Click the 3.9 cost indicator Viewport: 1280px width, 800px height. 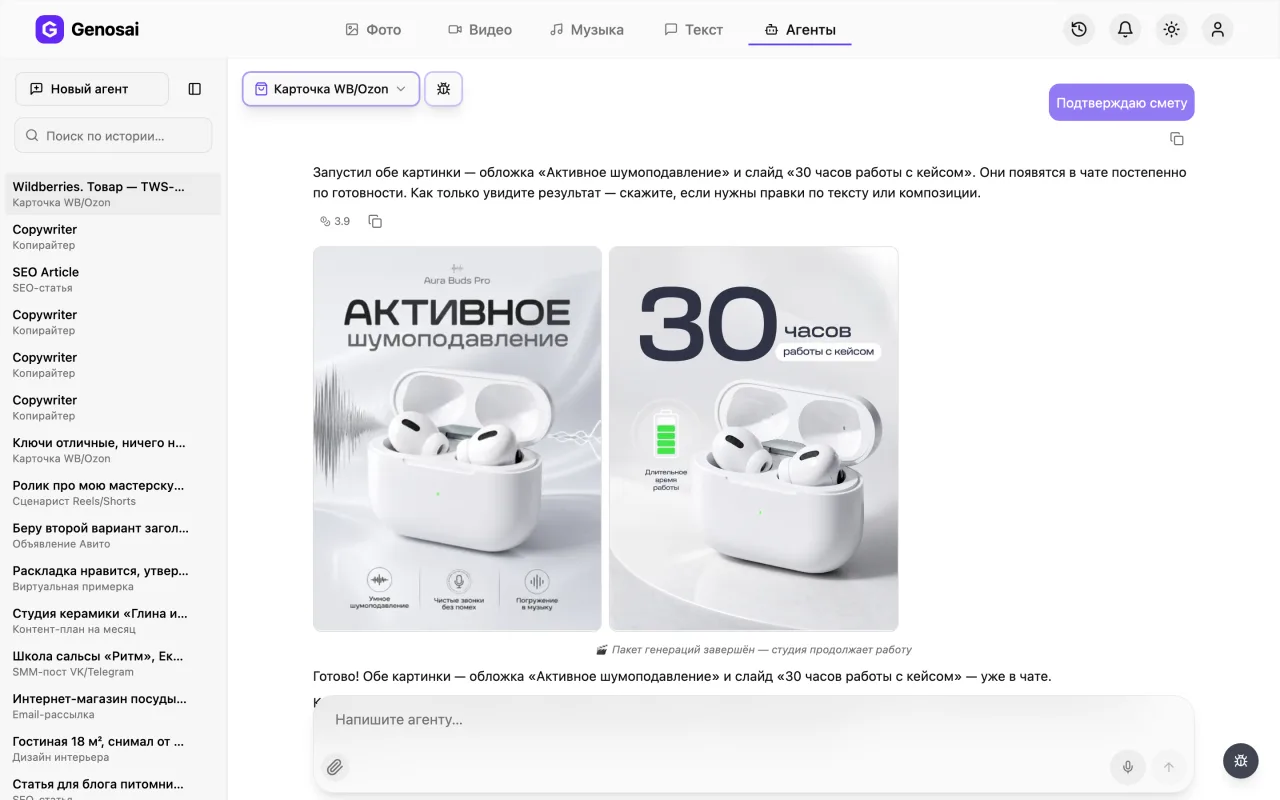tap(335, 221)
